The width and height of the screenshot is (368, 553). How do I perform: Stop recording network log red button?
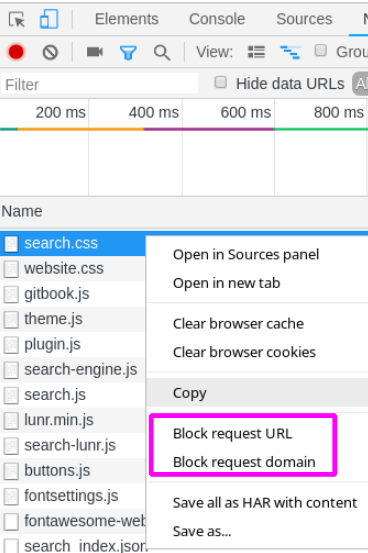16,52
